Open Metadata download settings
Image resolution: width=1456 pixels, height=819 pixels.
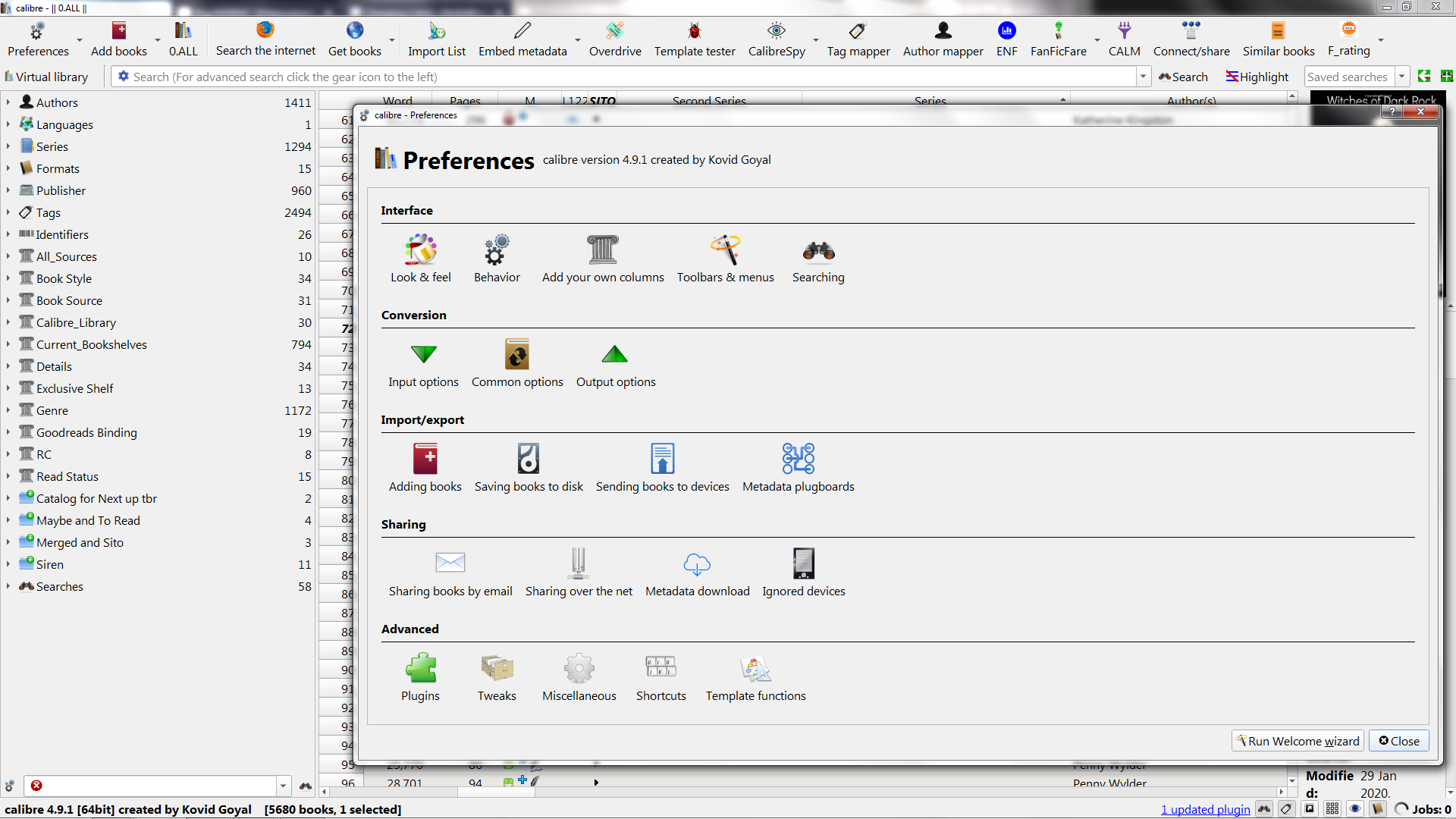pyautogui.click(x=697, y=573)
